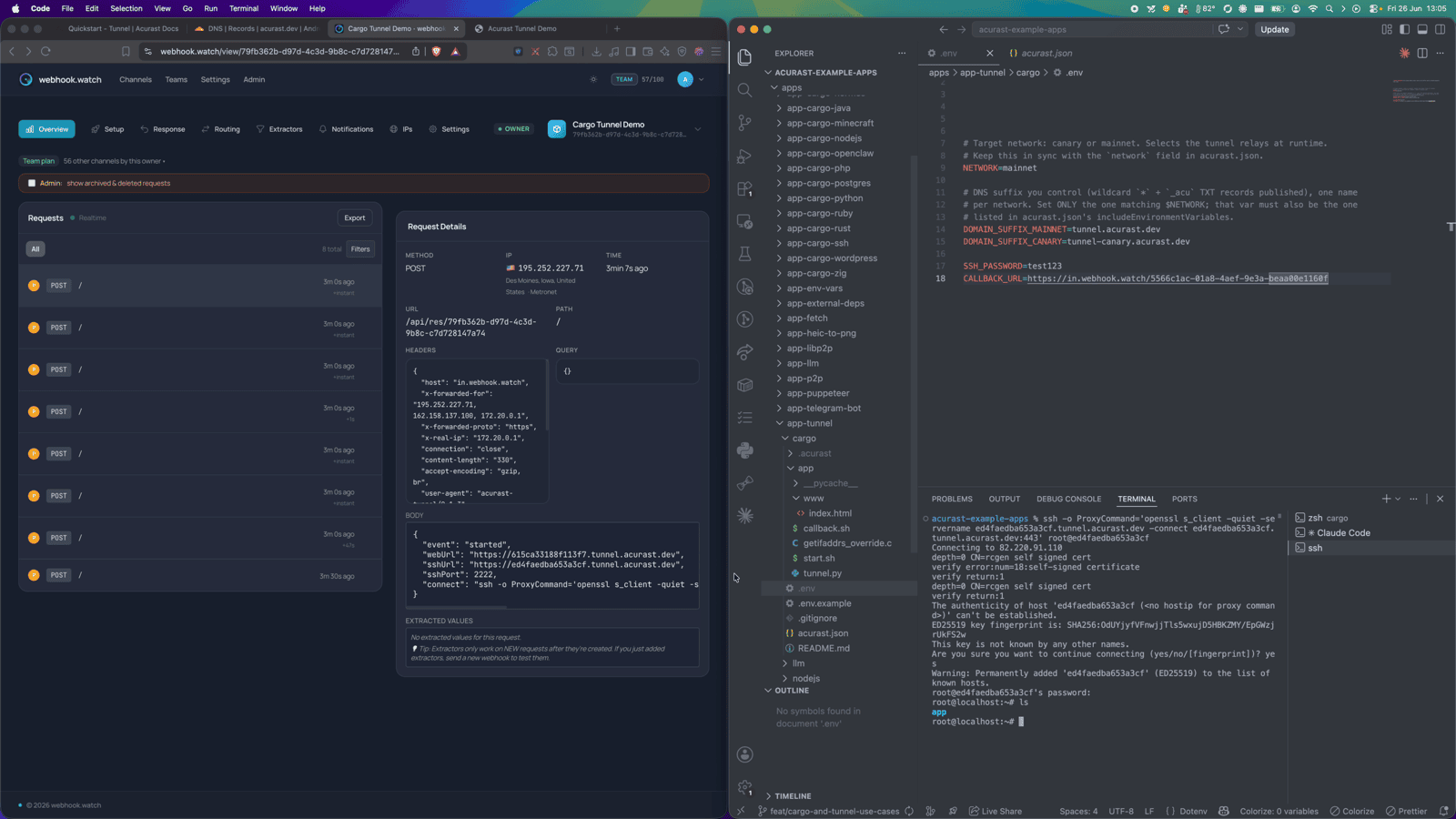Click the Claude Code spark icon in editor toolbar
1456x819 pixels.
pyautogui.click(x=1404, y=53)
